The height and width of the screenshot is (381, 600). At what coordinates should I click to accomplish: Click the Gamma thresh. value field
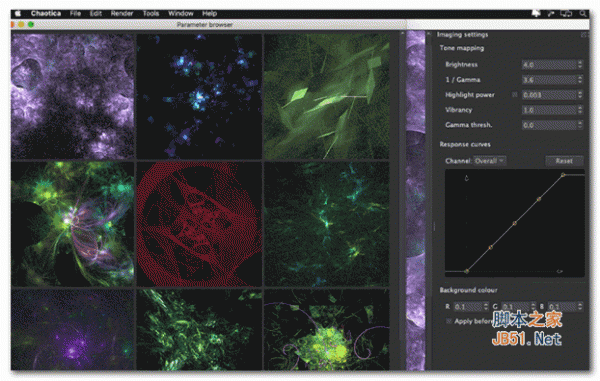coord(549,125)
